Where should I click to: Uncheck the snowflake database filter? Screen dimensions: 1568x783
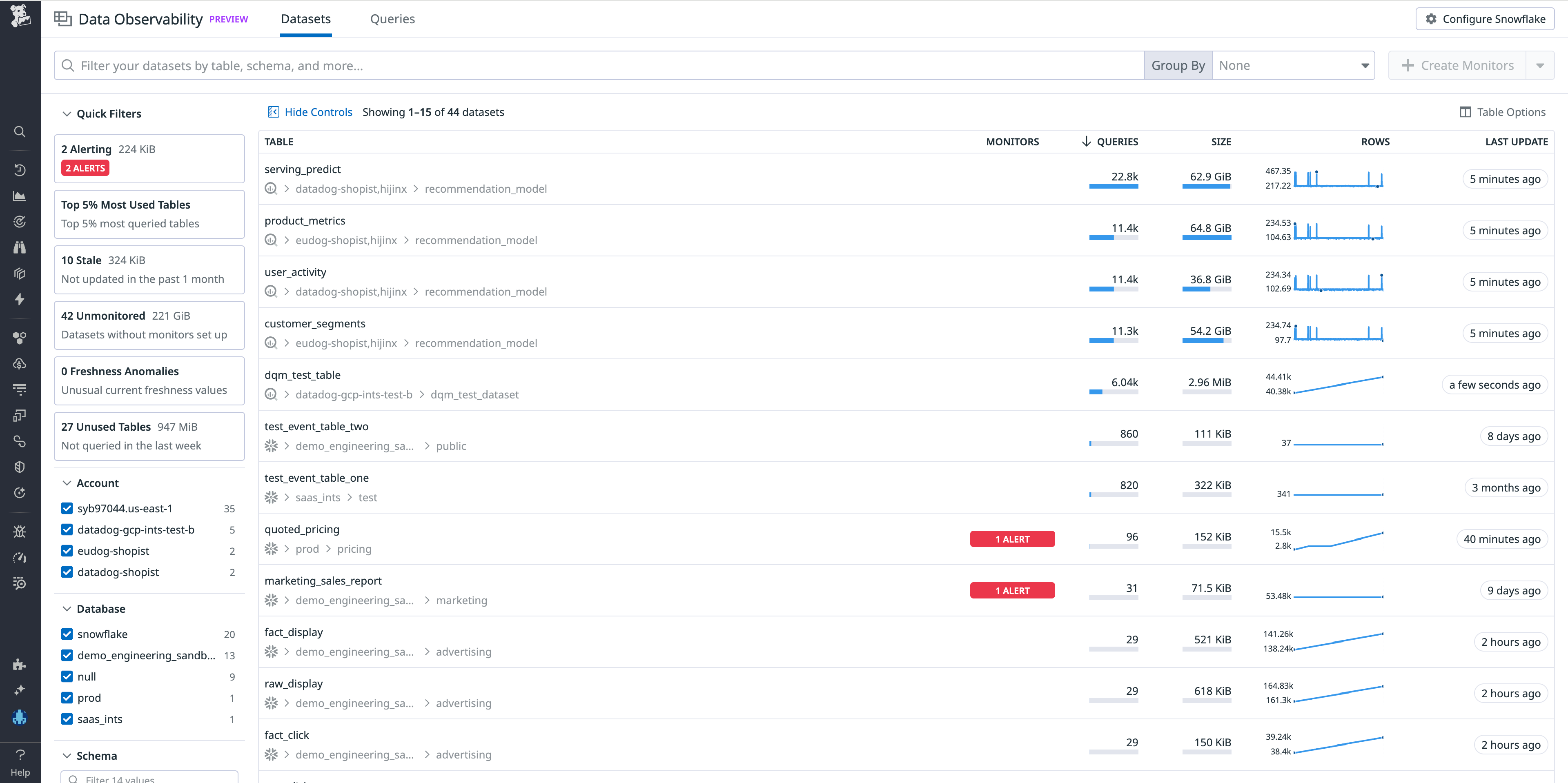(67, 633)
